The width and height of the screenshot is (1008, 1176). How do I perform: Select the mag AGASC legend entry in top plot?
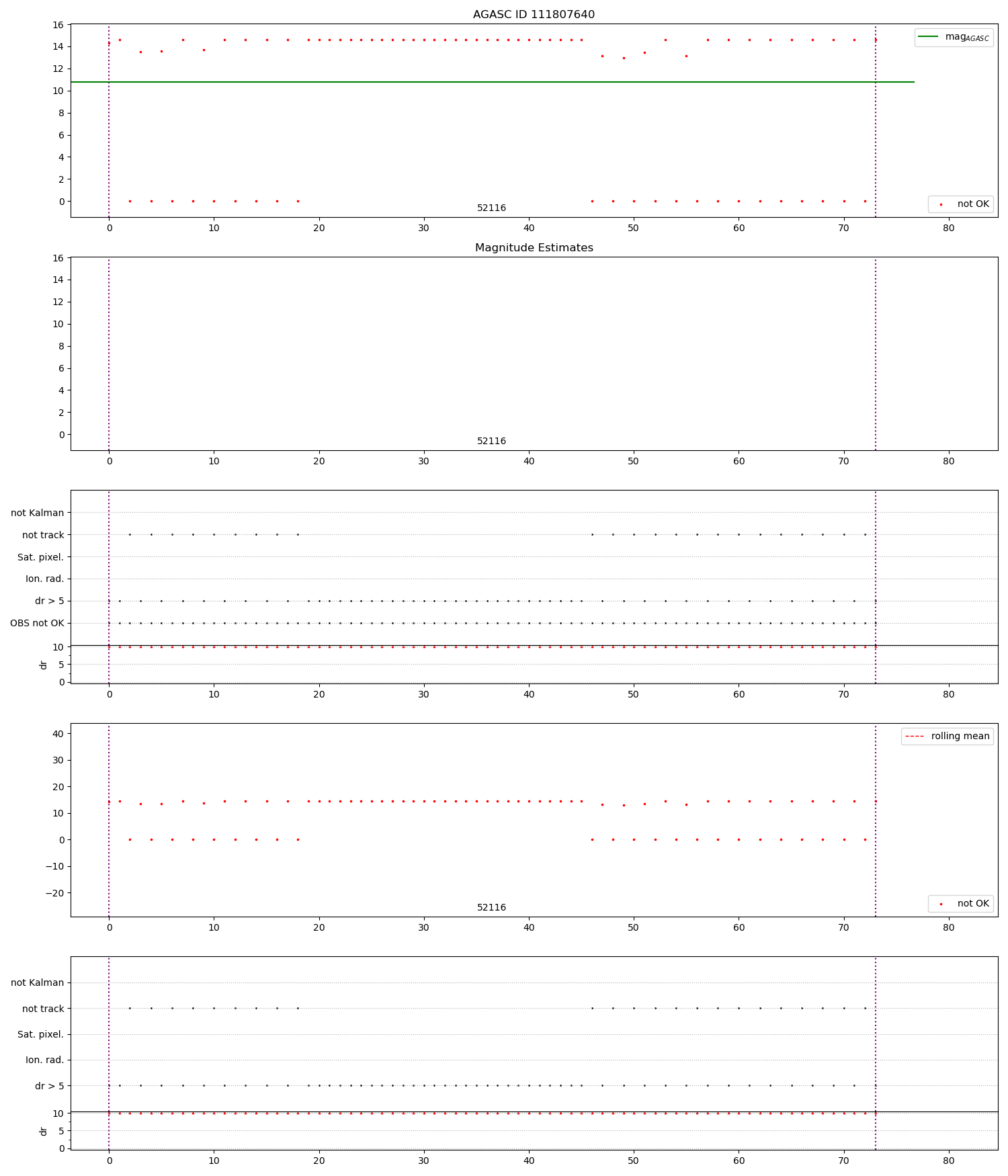(x=954, y=37)
